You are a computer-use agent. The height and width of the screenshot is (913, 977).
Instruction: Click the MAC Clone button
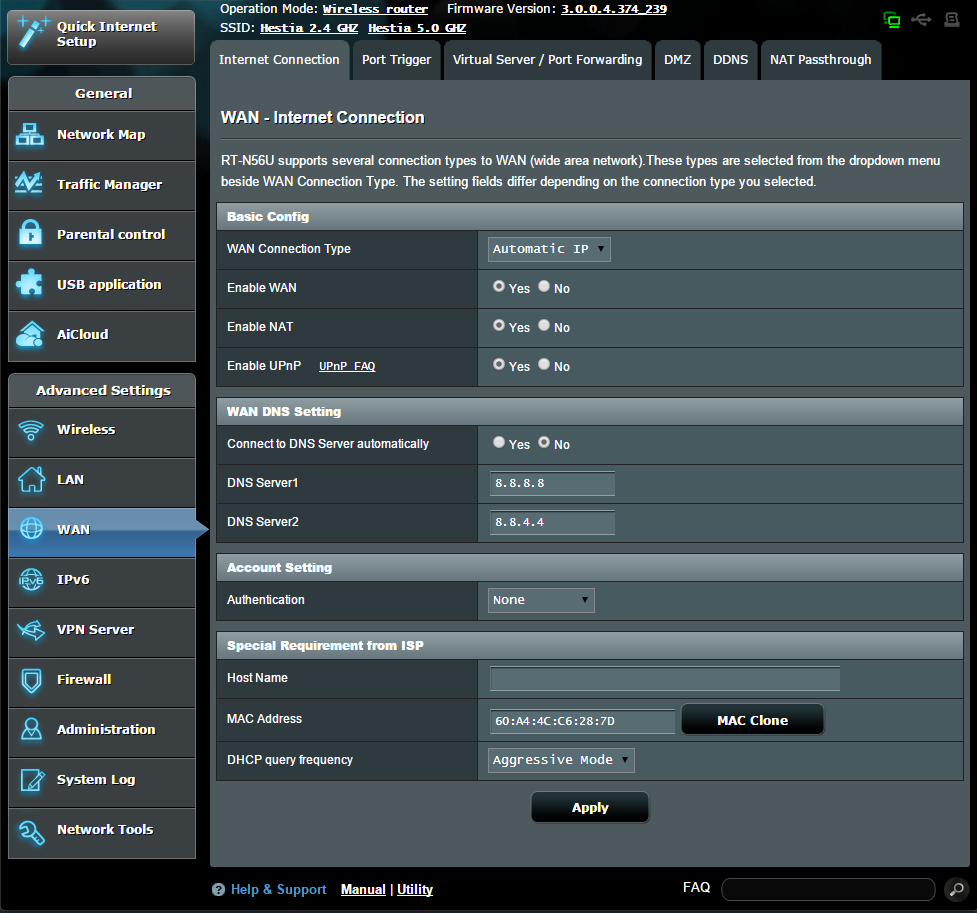(752, 720)
